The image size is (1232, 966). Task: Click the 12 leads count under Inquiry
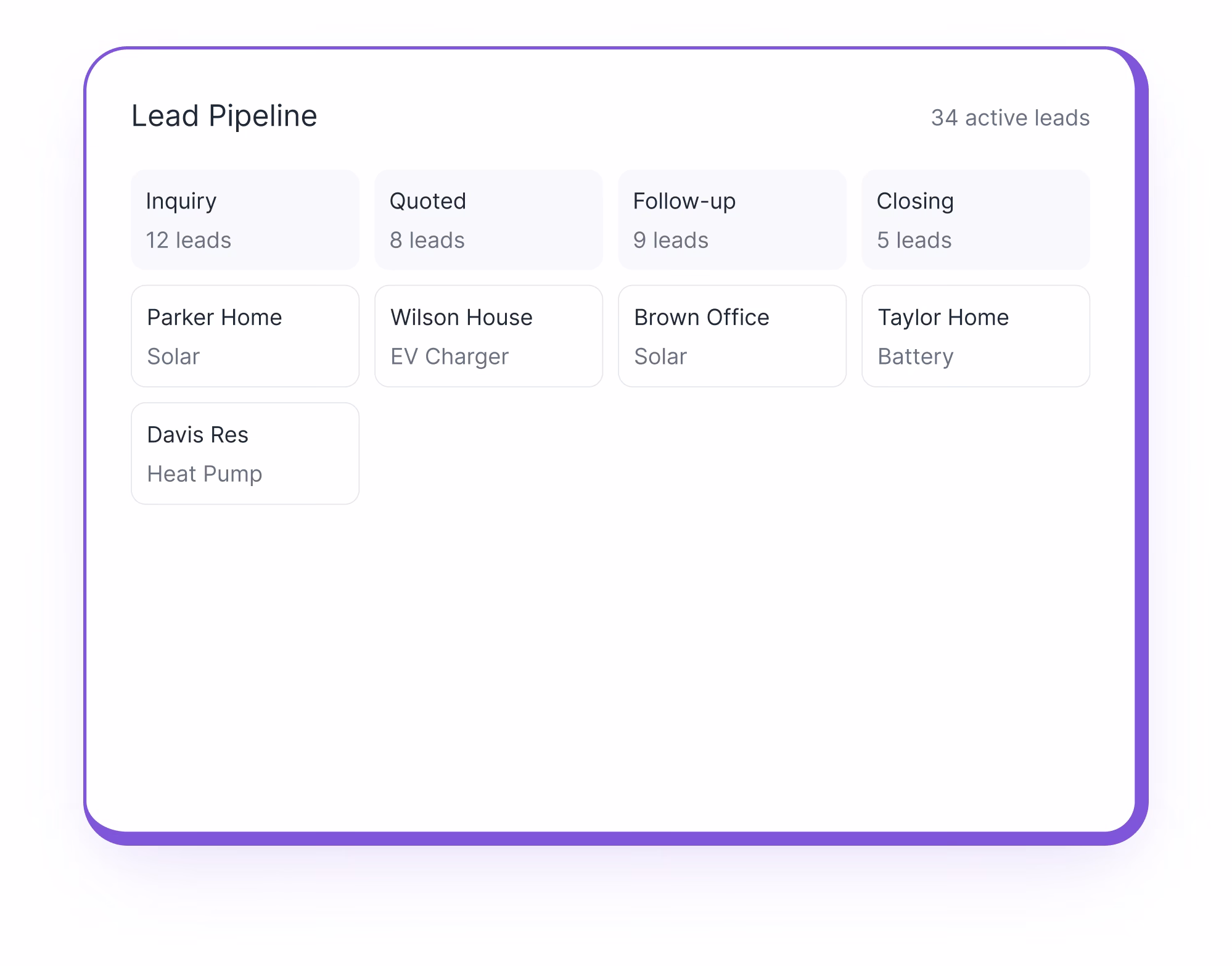[188, 241]
